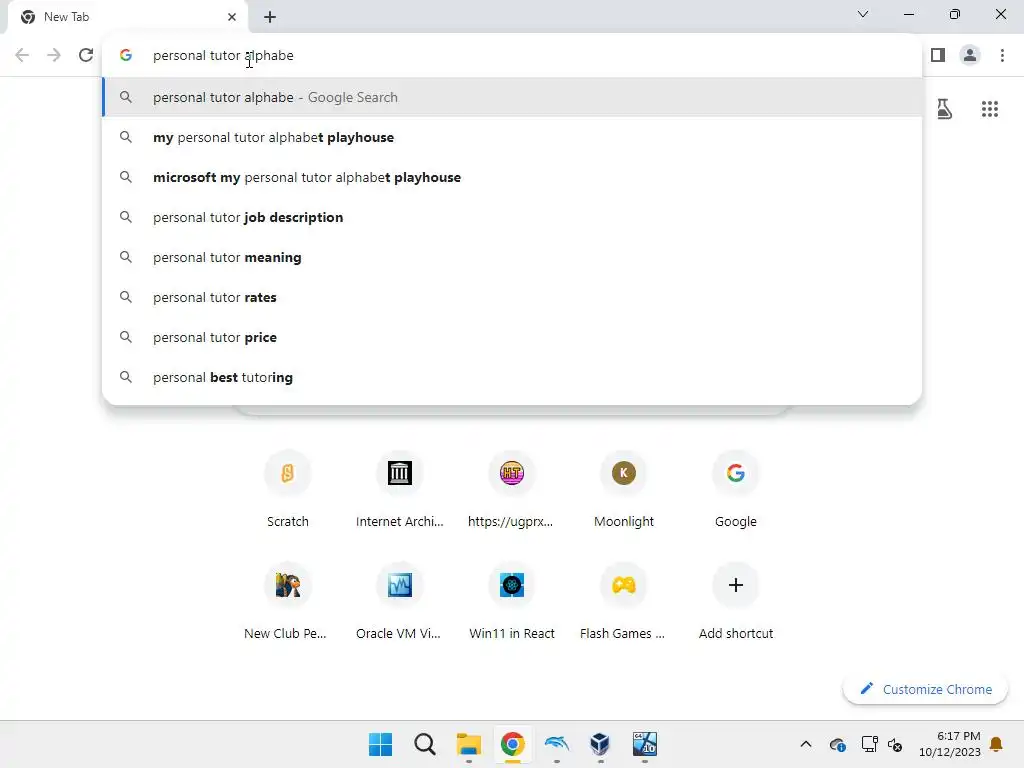The height and width of the screenshot is (768, 1024).
Task: Open the Moonlight shortcut
Action: 624,489
